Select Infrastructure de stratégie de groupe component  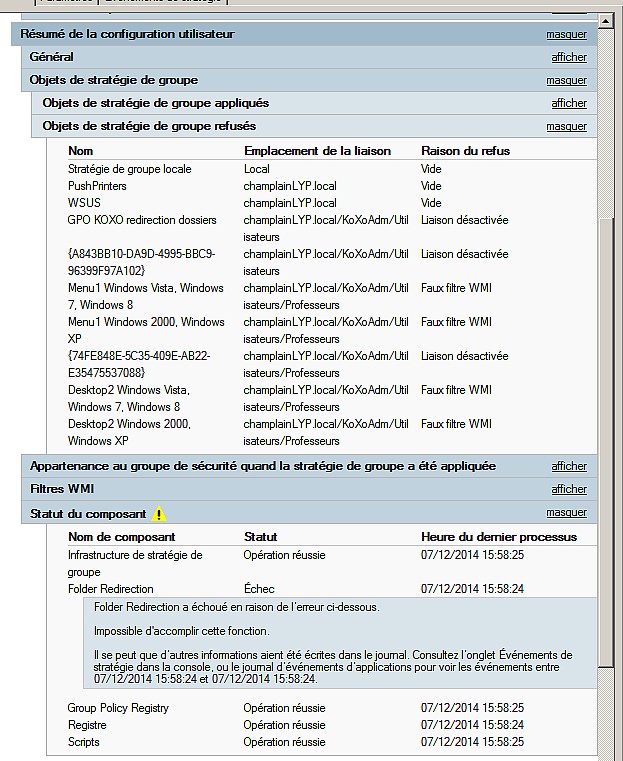[x=135, y=563]
